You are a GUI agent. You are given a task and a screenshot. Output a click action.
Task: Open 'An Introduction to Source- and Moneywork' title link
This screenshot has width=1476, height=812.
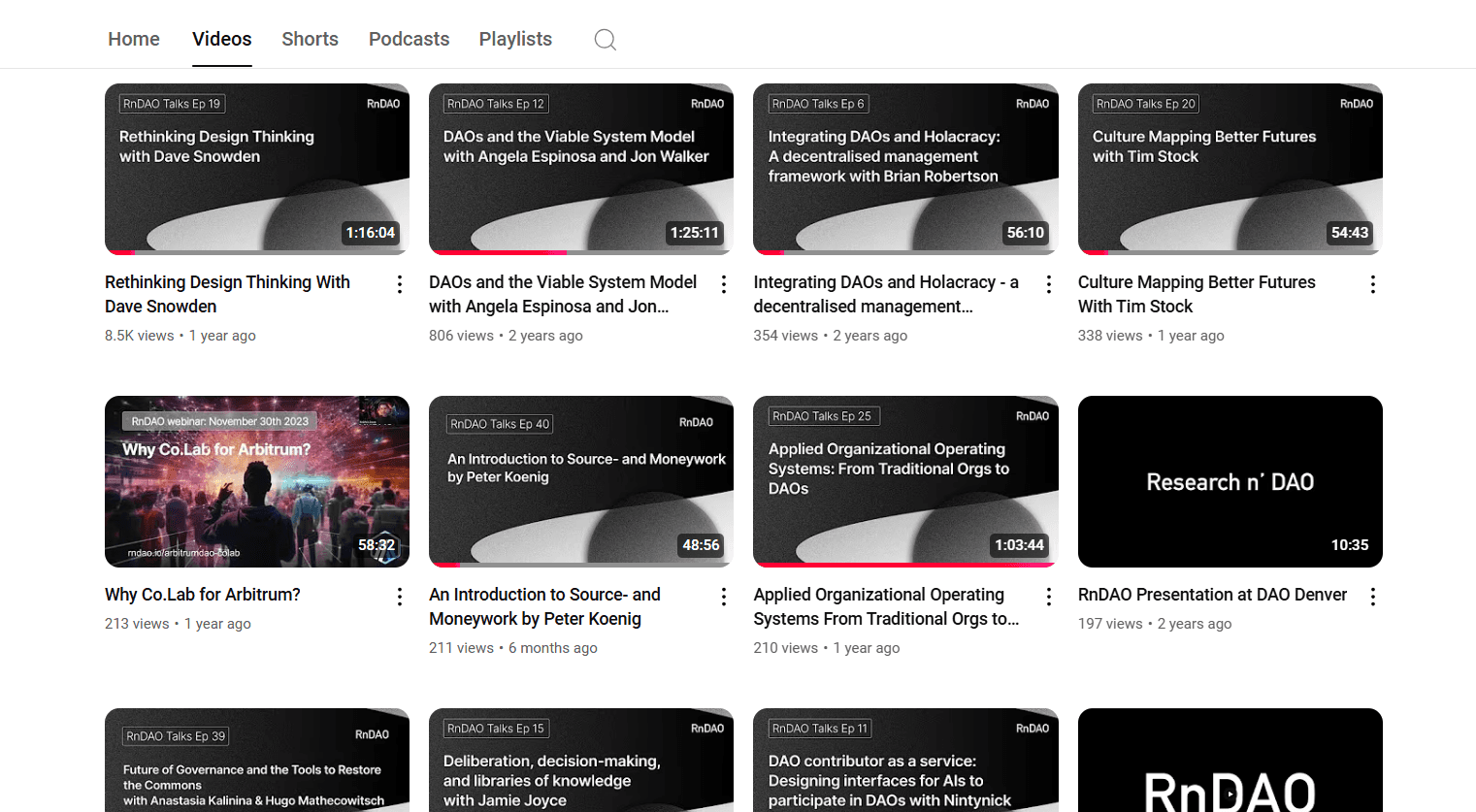544,606
